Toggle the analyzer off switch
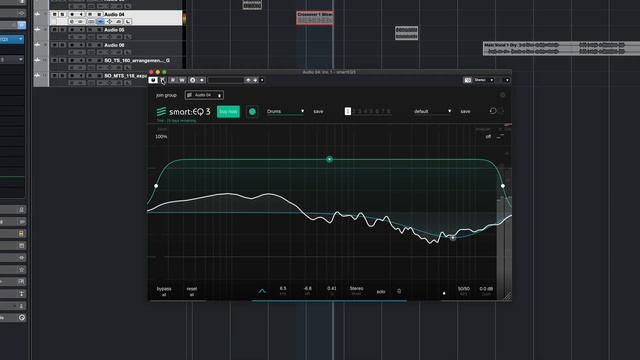Viewport: 640px width, 360px height. [x=488, y=137]
